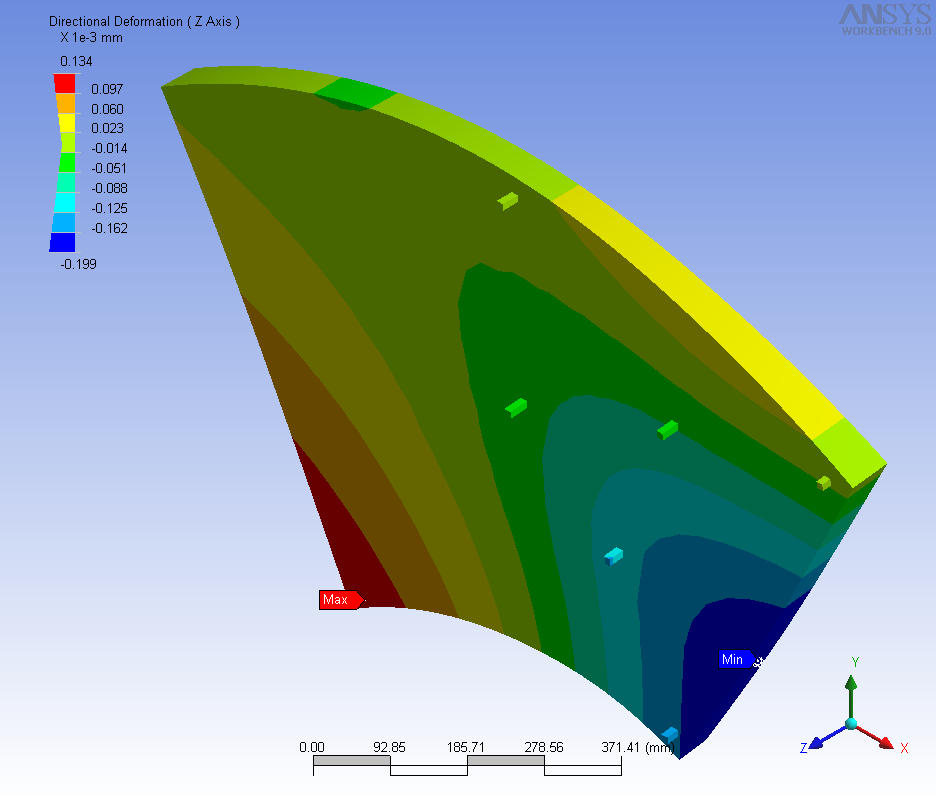Click the legend value -0.014
This screenshot has height=800, width=936.
pos(109,148)
